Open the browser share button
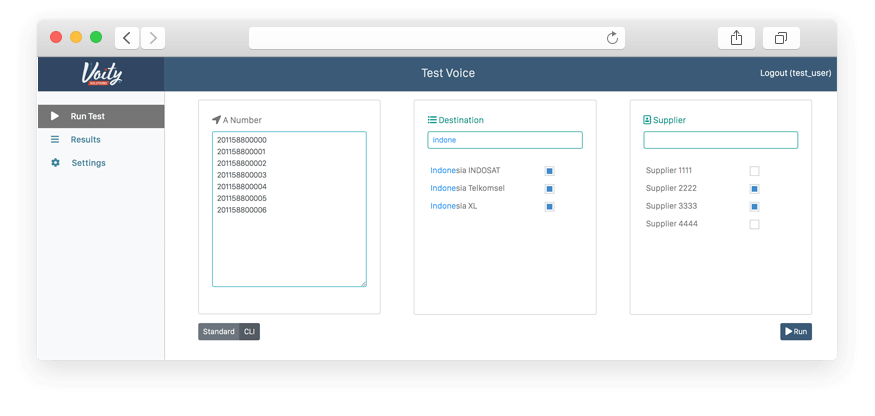The image size is (875, 416). [x=736, y=38]
